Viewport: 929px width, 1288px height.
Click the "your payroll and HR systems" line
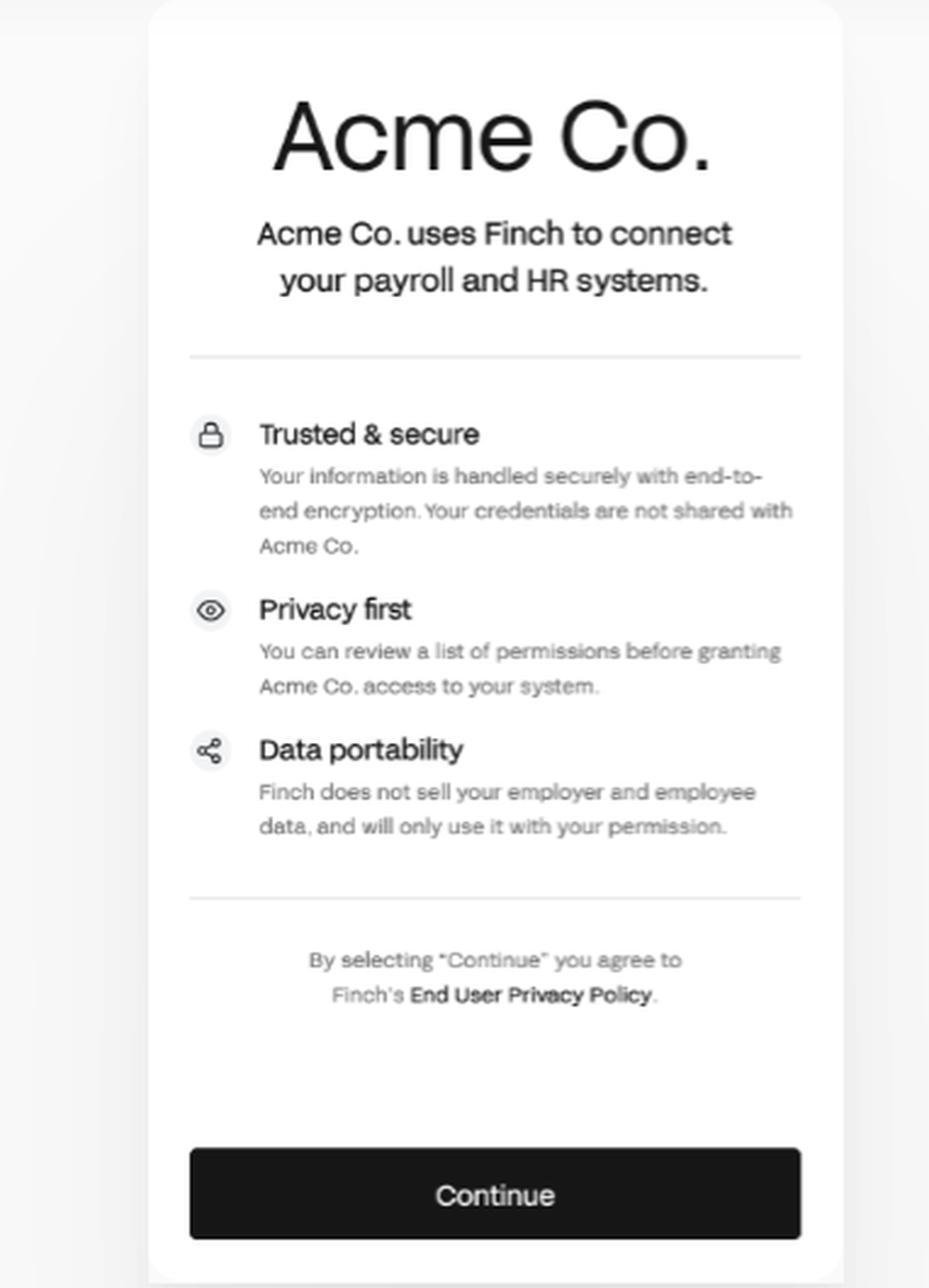click(x=494, y=280)
